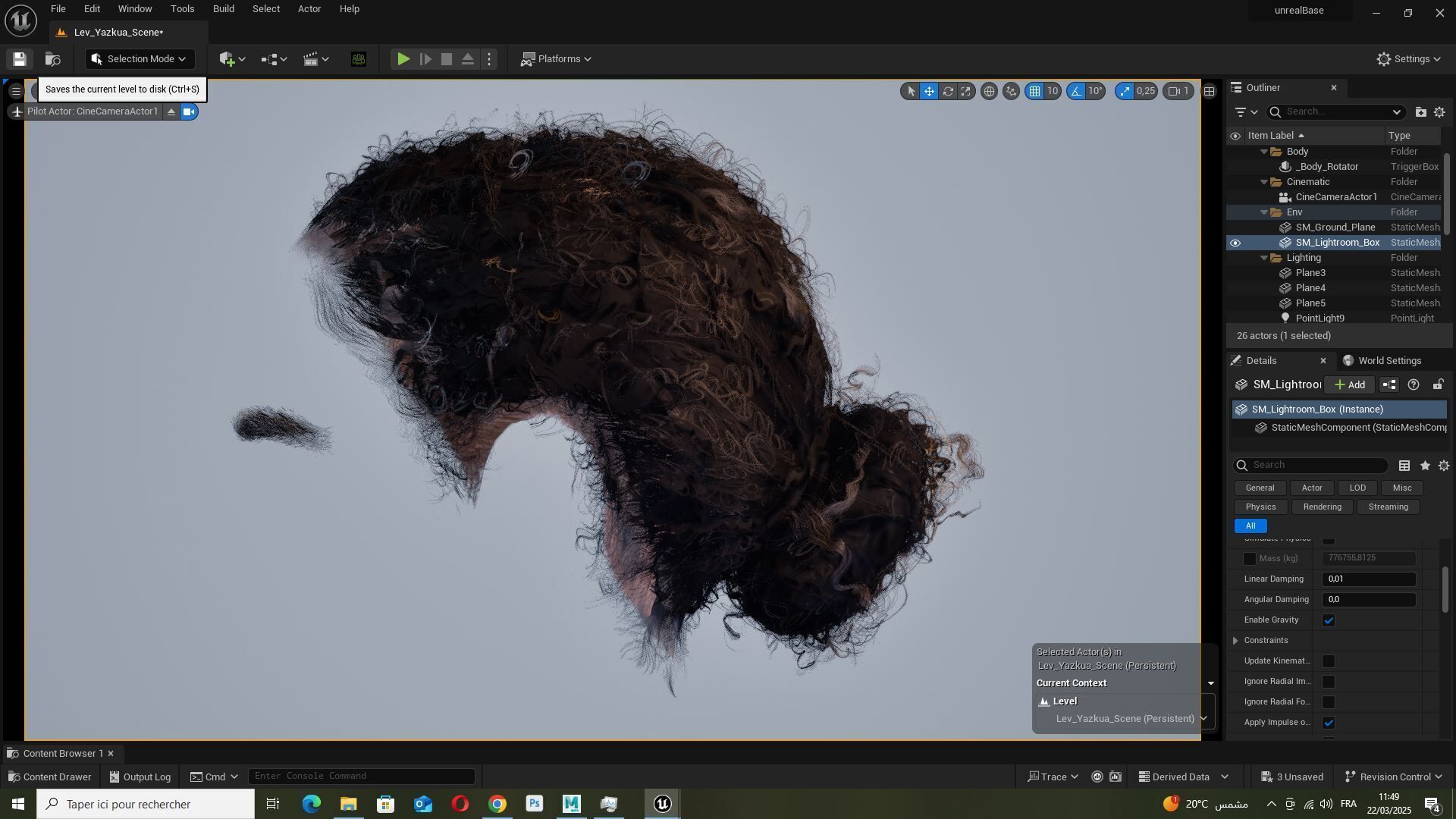
Task: Select the Scale gizmo tool
Action: pos(966,91)
